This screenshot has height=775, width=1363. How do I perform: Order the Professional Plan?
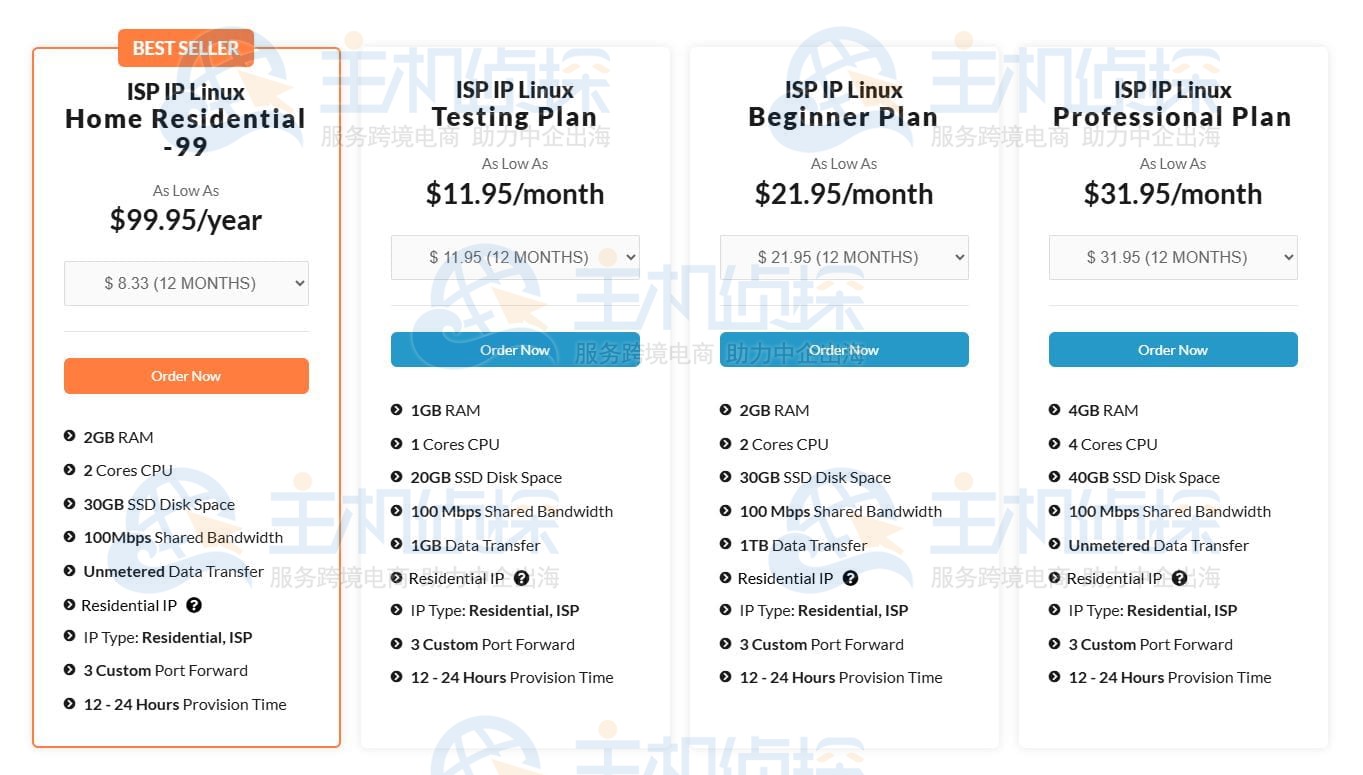tap(1173, 350)
